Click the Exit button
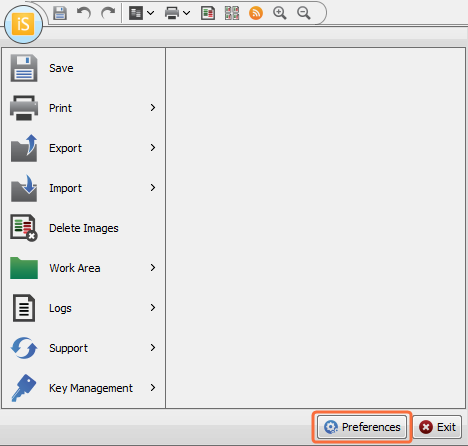 437,427
